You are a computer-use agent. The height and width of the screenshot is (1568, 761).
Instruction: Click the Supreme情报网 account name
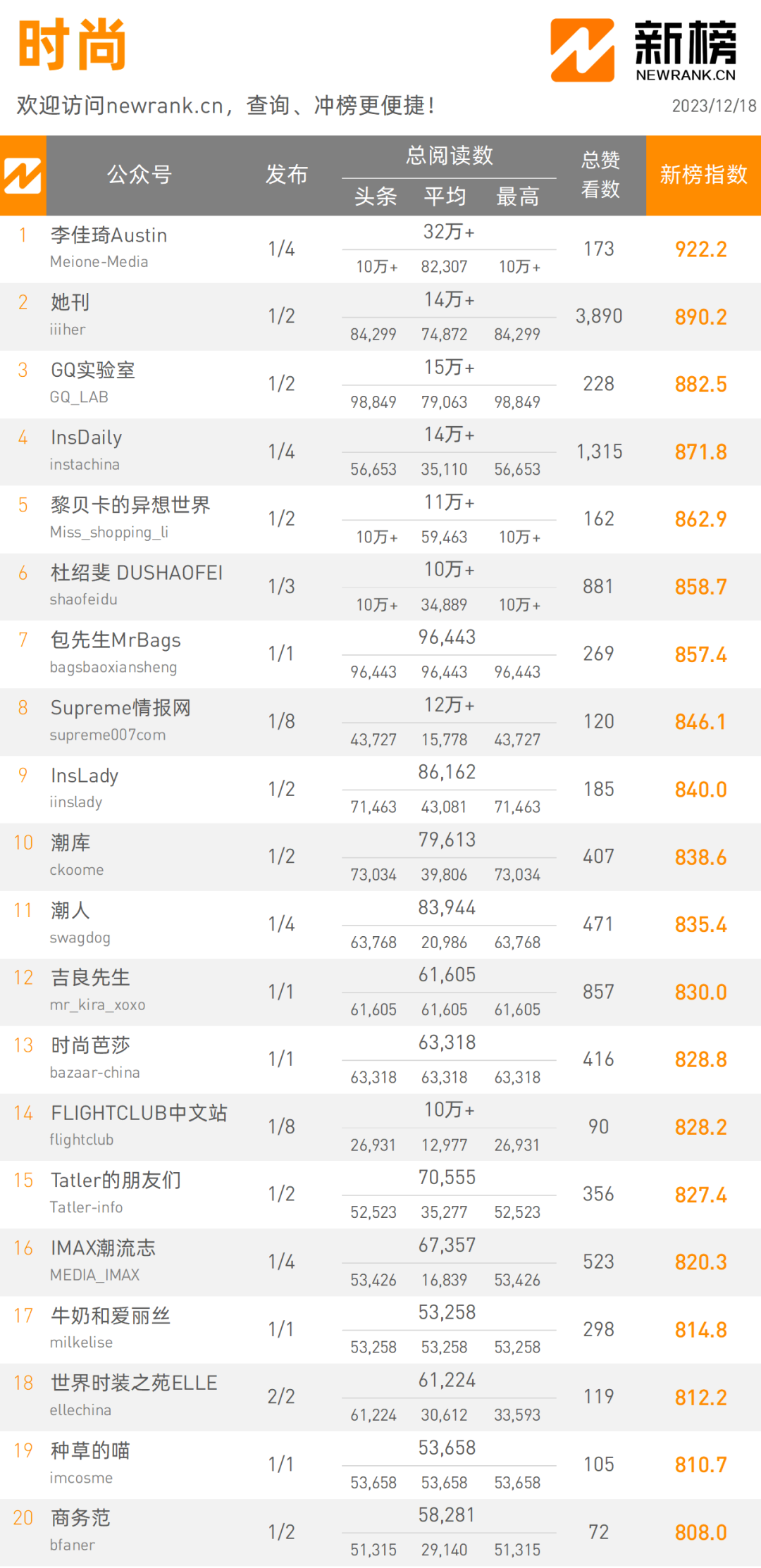(120, 708)
